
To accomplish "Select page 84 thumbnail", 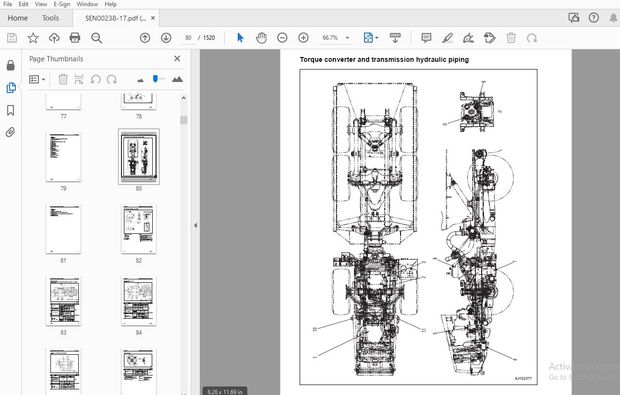I will (x=139, y=301).
